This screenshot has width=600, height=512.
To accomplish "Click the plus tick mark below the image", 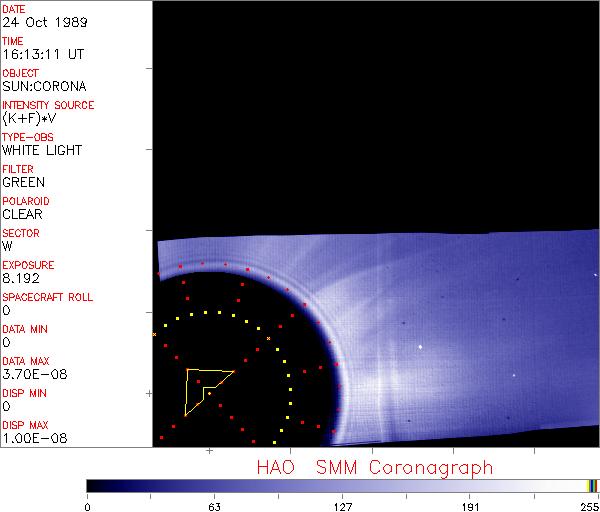I will pyautogui.click(x=209, y=452).
